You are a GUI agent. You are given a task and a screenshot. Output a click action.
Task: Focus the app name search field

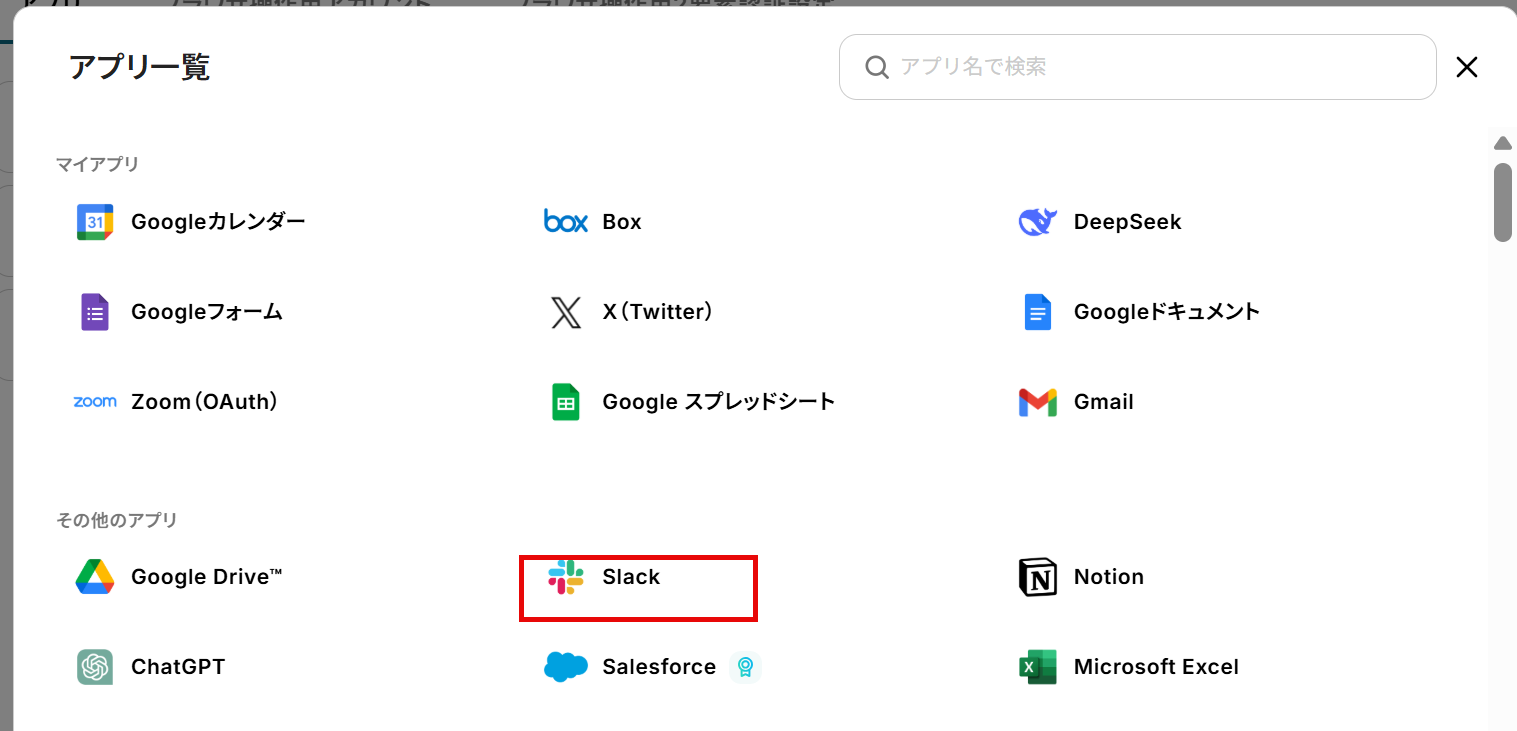point(1138,67)
